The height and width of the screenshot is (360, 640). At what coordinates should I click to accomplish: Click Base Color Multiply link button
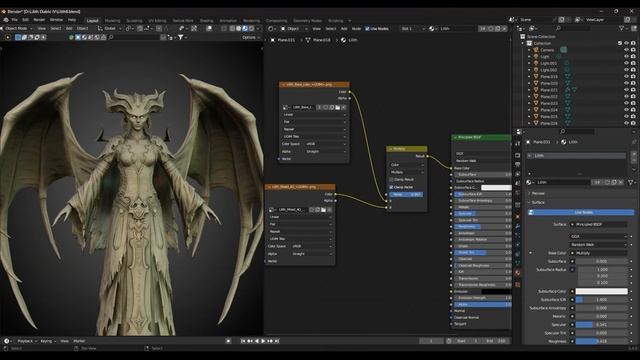pyautogui.click(x=598, y=253)
